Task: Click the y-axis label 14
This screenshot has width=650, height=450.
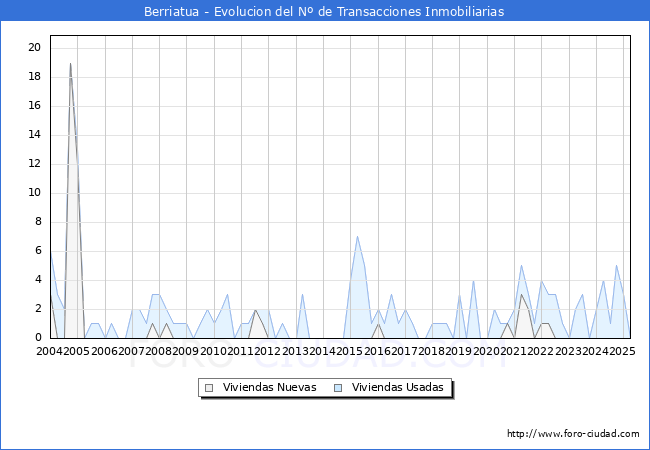Action: 34,135
